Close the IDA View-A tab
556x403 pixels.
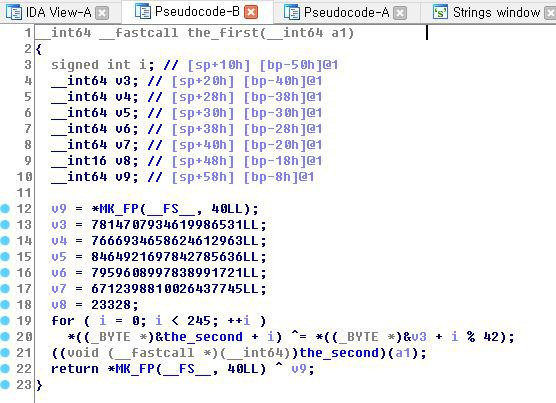[102, 13]
